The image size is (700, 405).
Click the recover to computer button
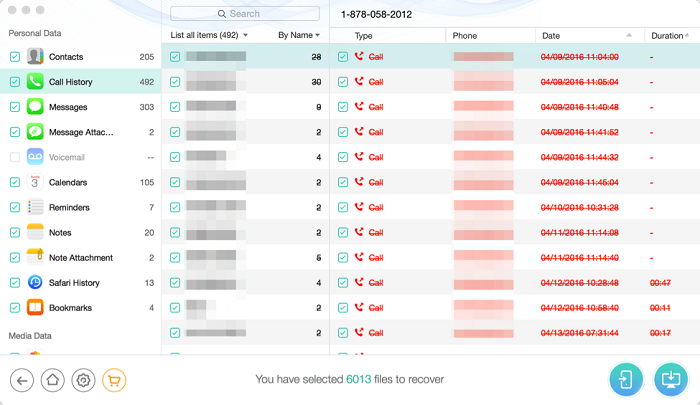[671, 380]
